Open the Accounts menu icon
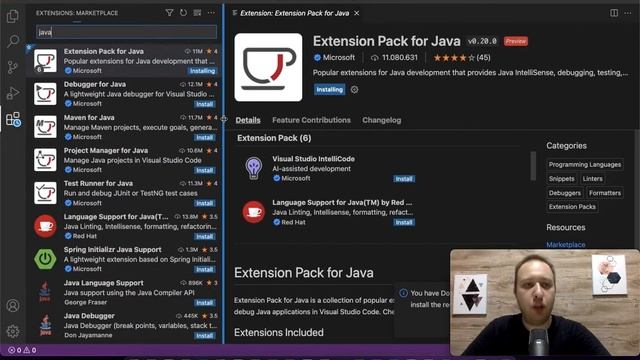 tap(13, 305)
